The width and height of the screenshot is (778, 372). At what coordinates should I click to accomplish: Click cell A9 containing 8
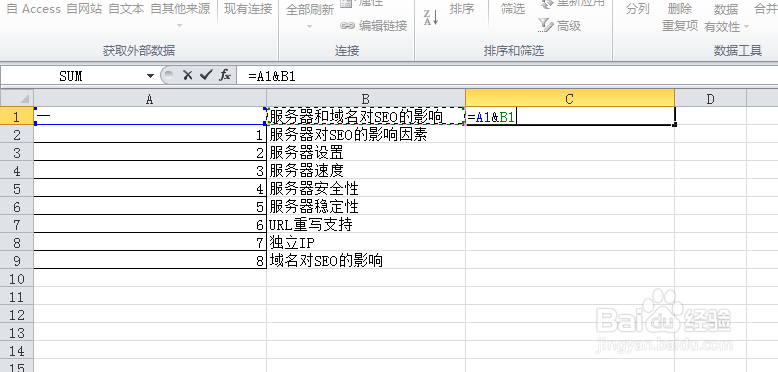tap(150, 260)
